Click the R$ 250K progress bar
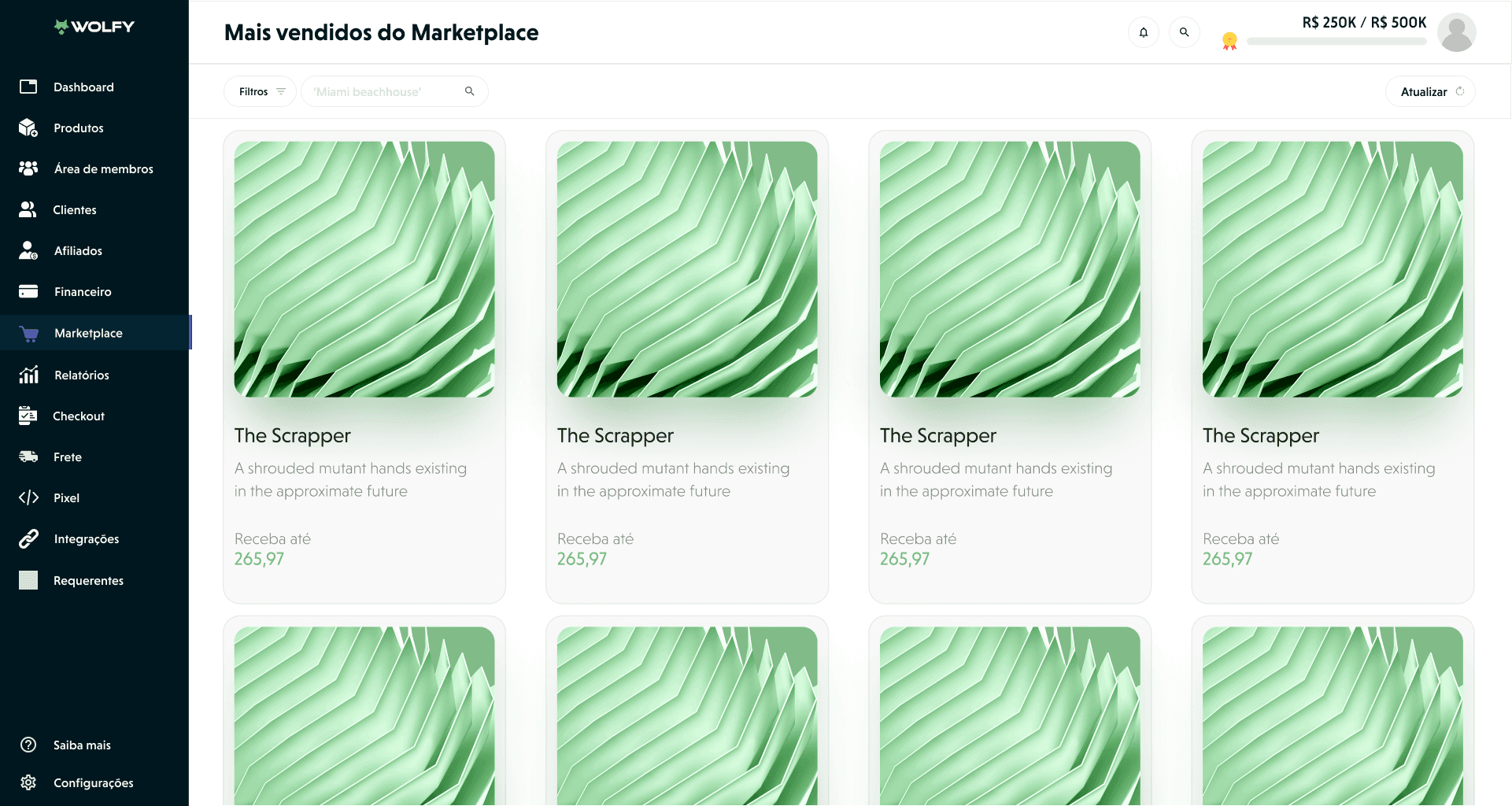Image resolution: width=1512 pixels, height=806 pixels. (1336, 41)
